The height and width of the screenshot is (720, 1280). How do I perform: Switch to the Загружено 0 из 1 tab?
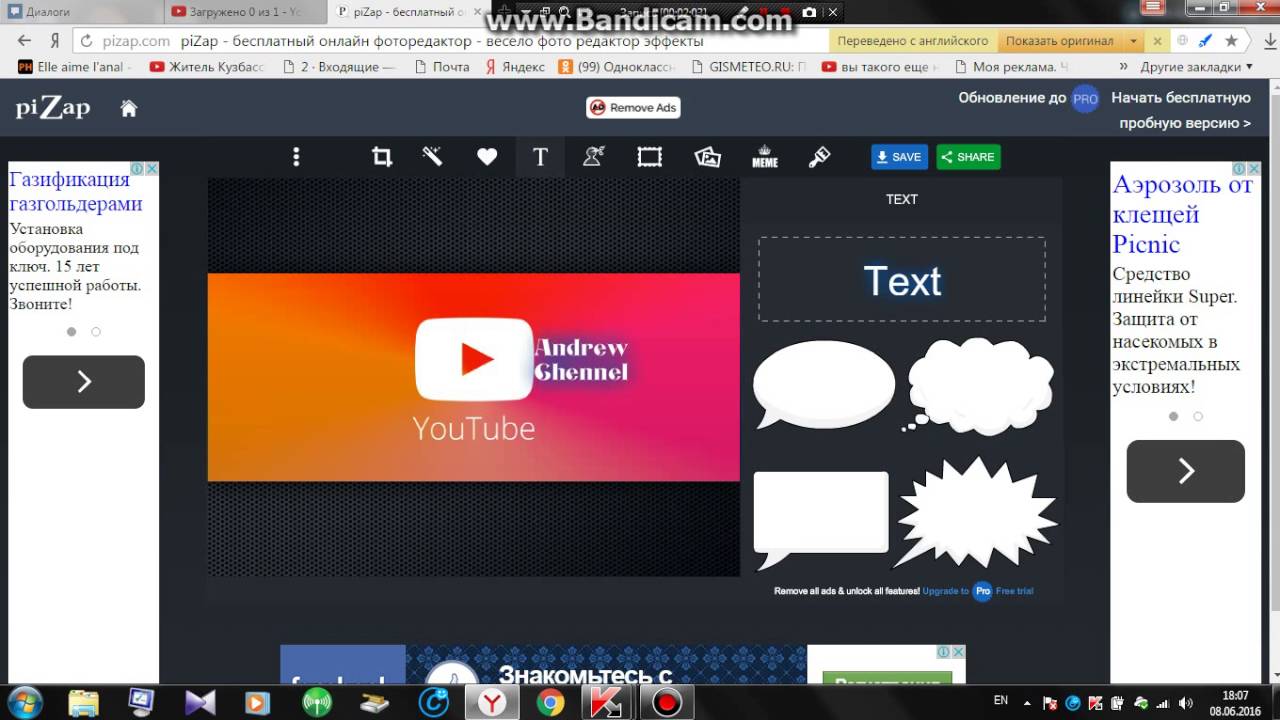[245, 12]
